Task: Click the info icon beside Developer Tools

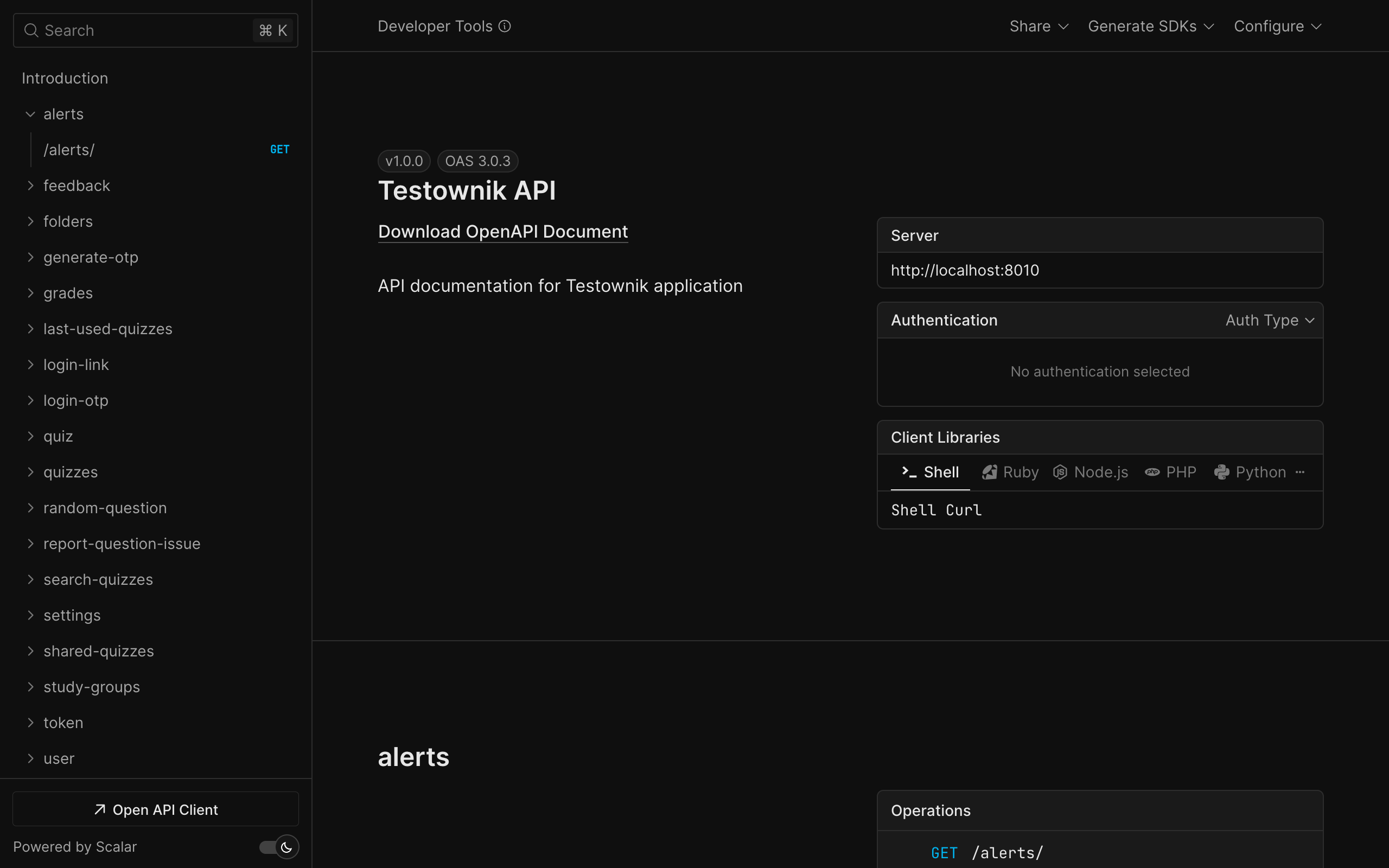Action: [x=504, y=26]
